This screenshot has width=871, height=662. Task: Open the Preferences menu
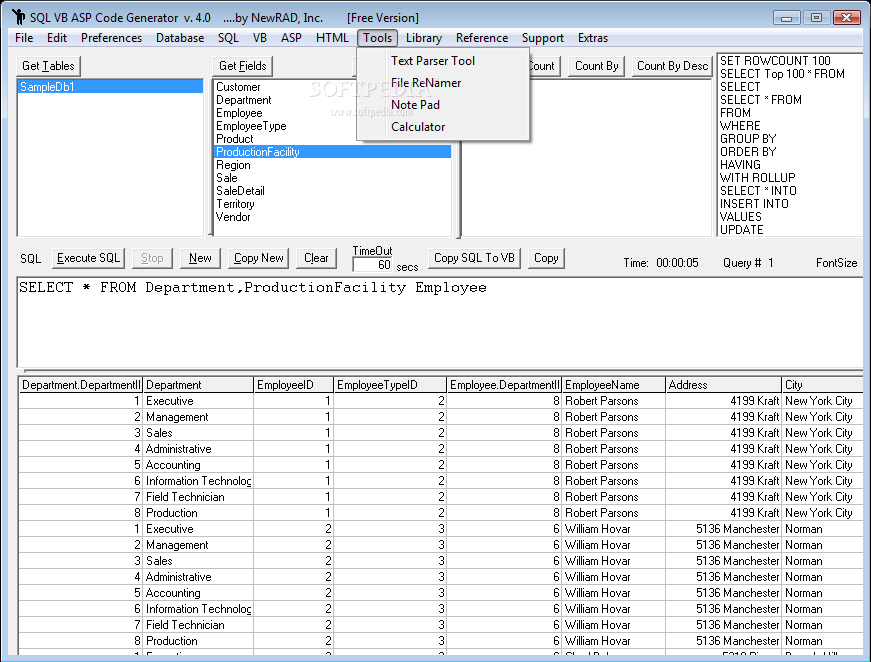tap(111, 38)
